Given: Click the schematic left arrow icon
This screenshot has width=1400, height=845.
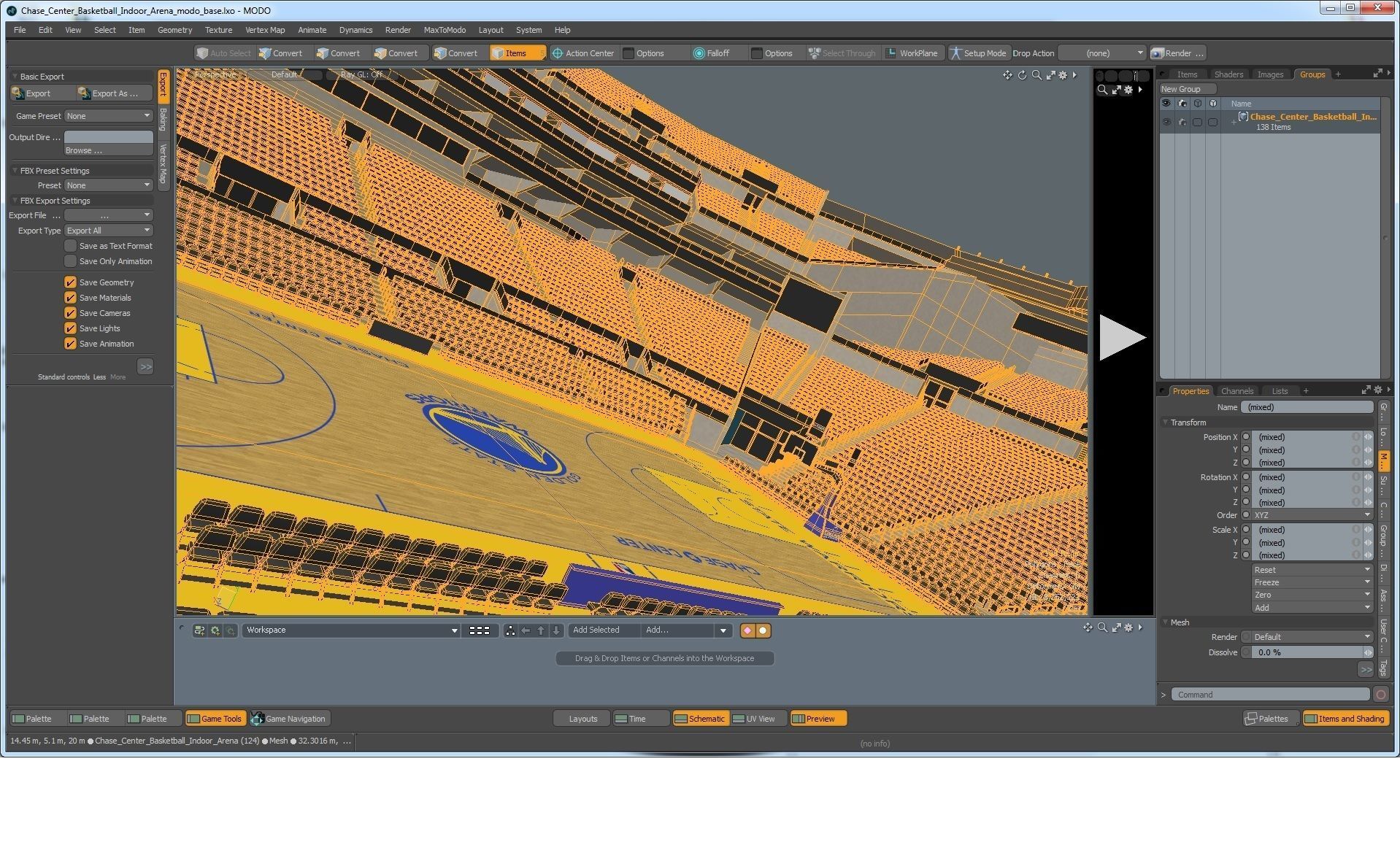Looking at the screenshot, I should [526, 630].
